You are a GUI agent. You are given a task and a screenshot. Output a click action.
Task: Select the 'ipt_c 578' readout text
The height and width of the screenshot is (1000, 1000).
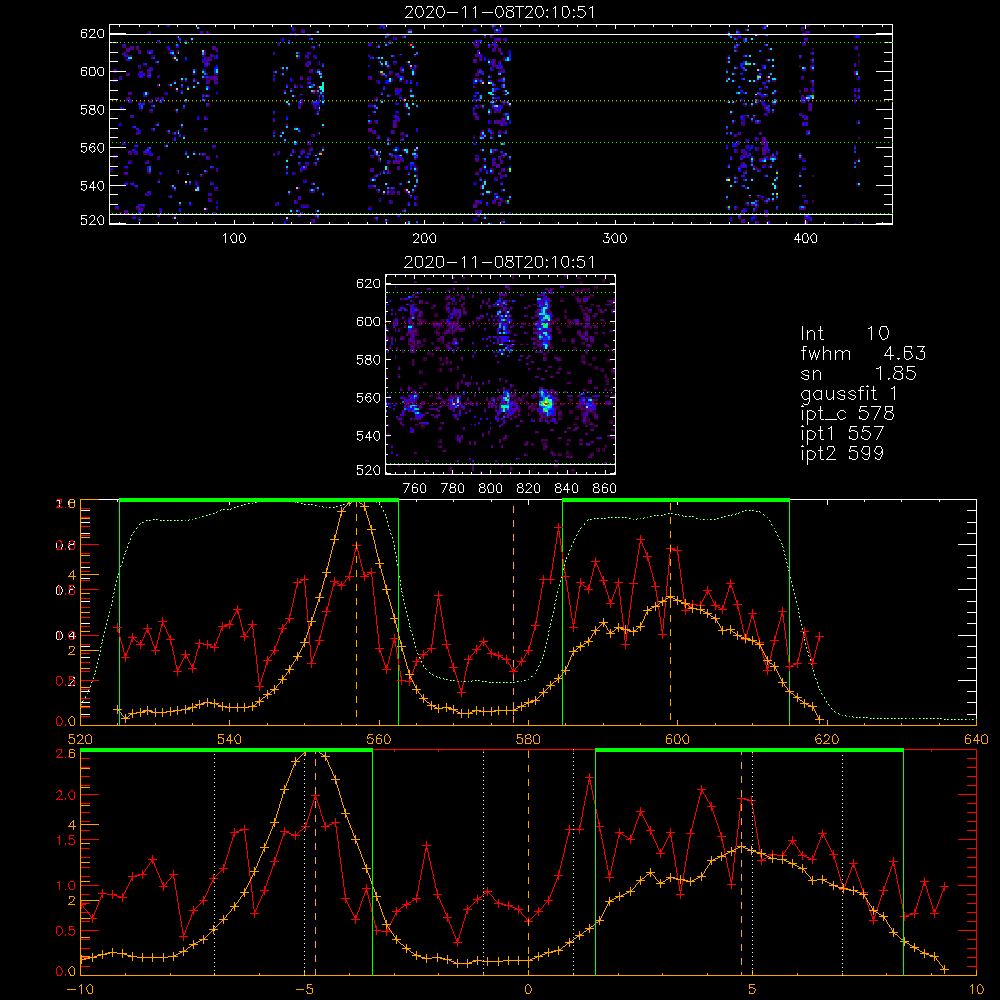point(848,414)
